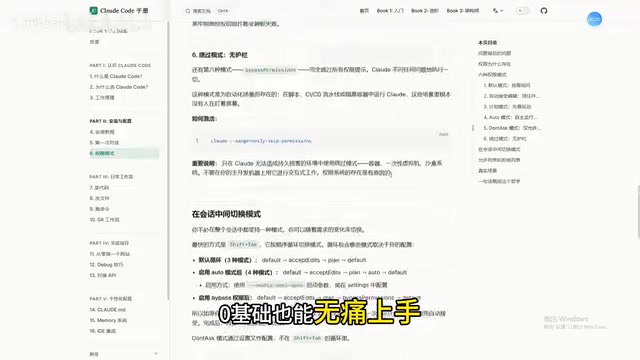Click the section heading 在会话中间切换模式
This screenshot has height=360, width=640.
point(226,214)
